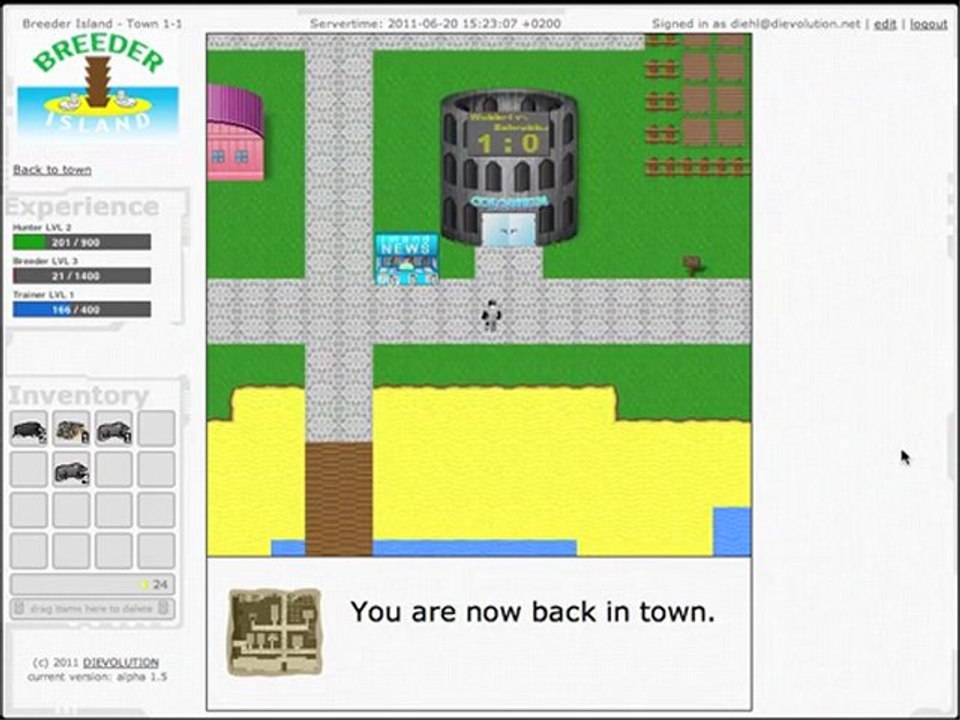Click the current version alpha 1.5 text
Viewport: 960px width, 720px height.
pos(97,677)
